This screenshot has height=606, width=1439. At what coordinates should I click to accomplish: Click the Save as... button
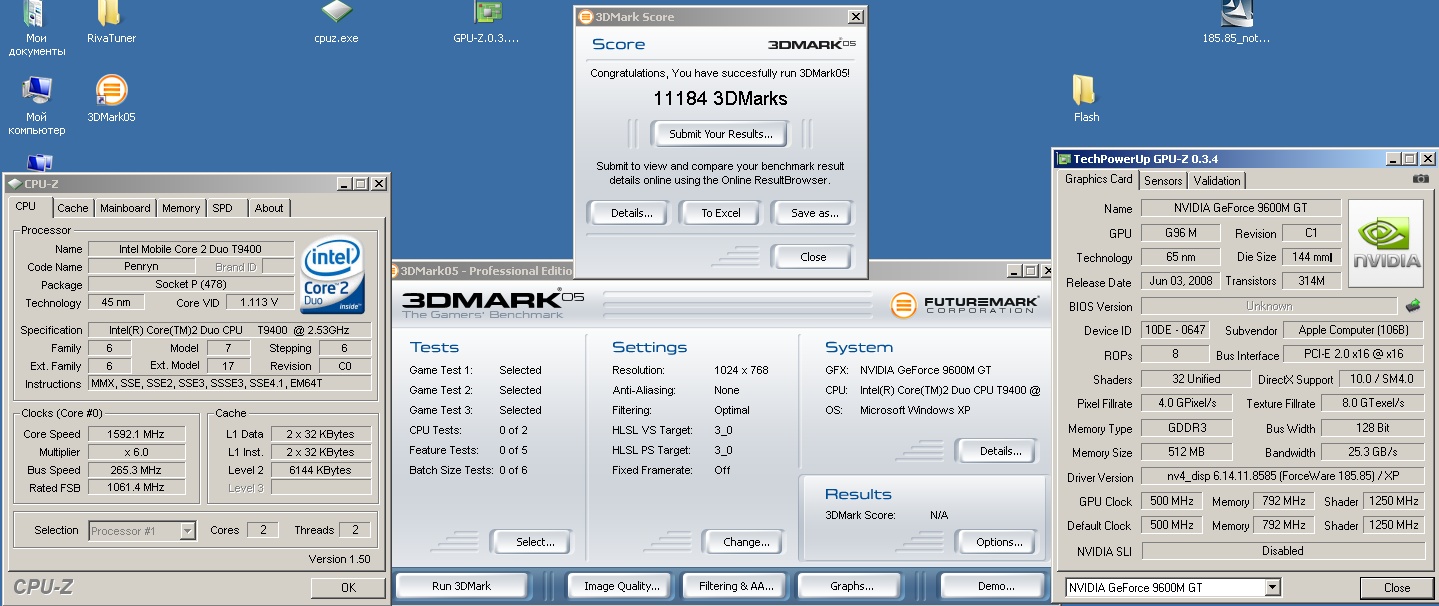coord(812,213)
